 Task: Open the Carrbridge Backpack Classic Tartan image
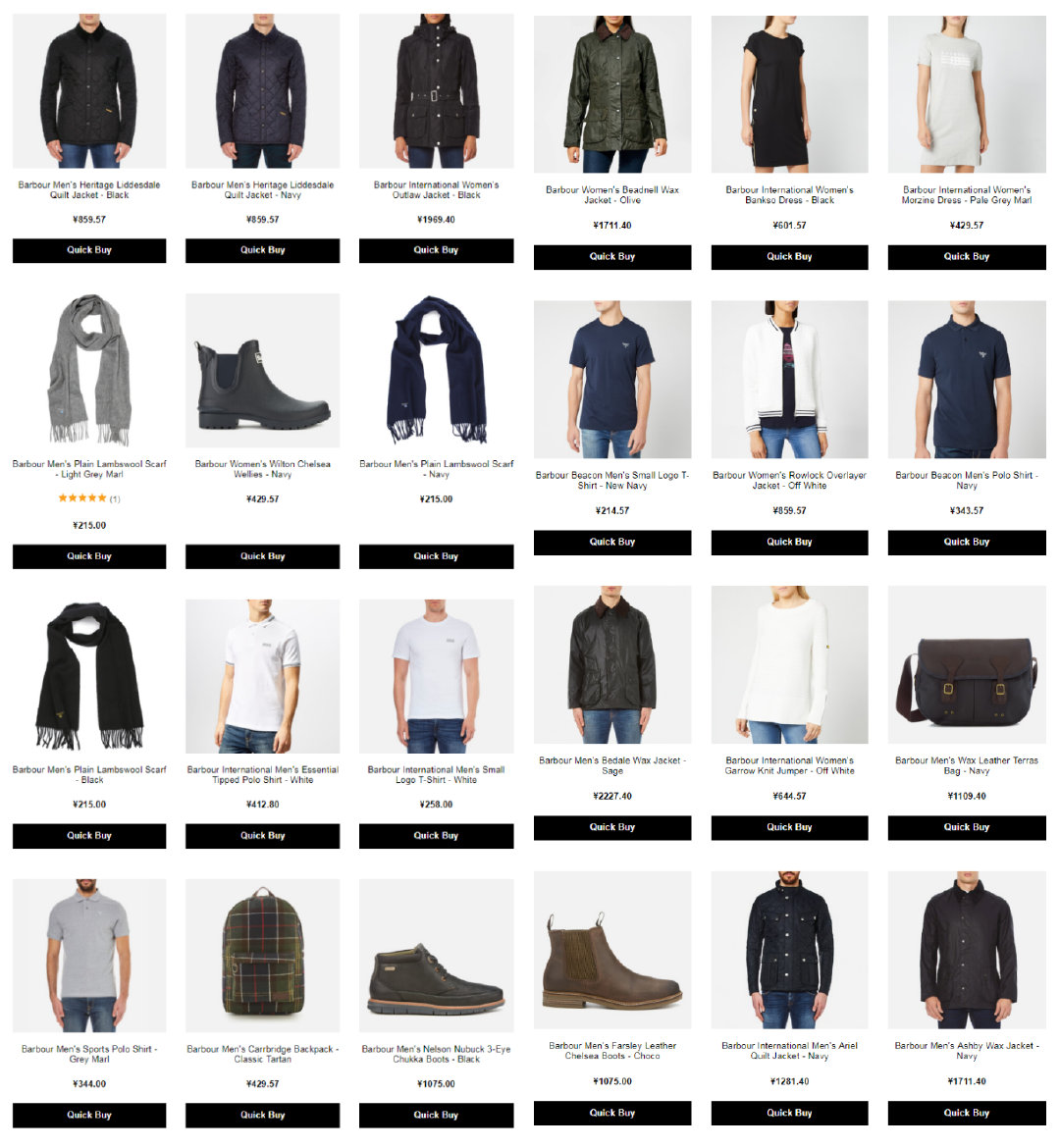tap(262, 956)
